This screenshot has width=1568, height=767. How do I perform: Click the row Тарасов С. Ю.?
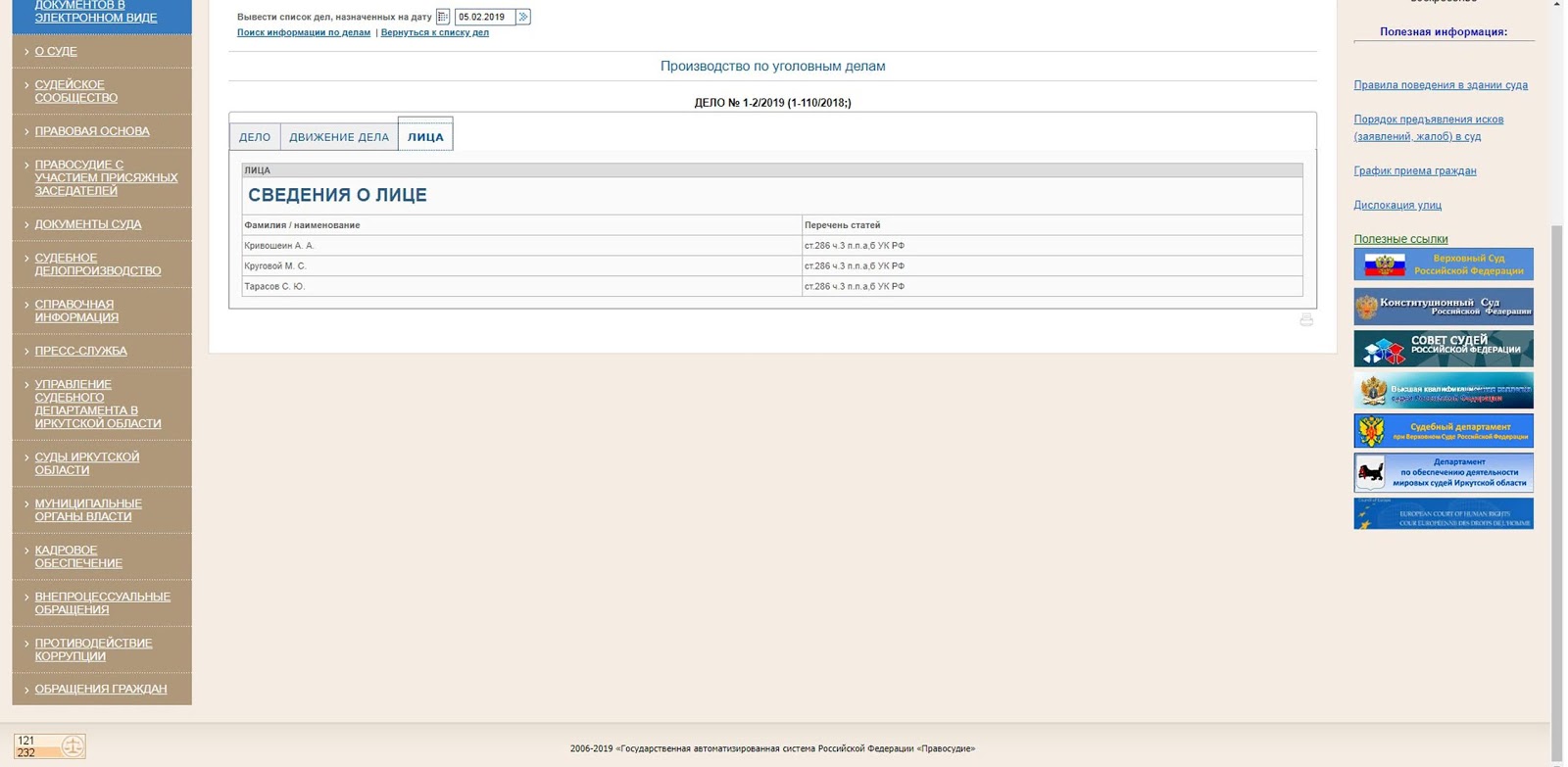pyautogui.click(x=772, y=286)
